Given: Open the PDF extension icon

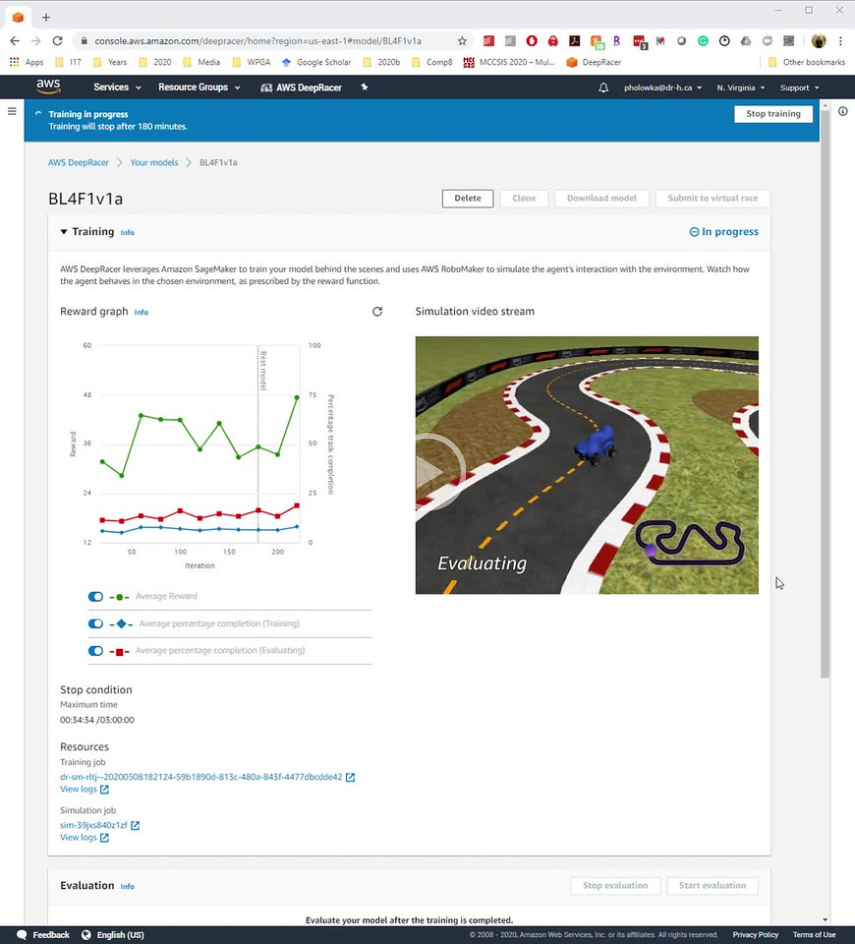Looking at the screenshot, I should coord(574,41).
